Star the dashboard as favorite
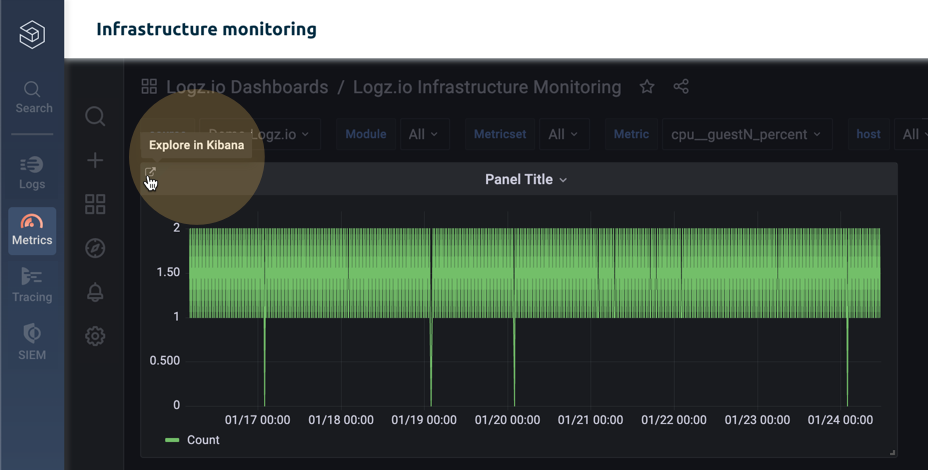This screenshot has width=928, height=470. pyautogui.click(x=647, y=87)
